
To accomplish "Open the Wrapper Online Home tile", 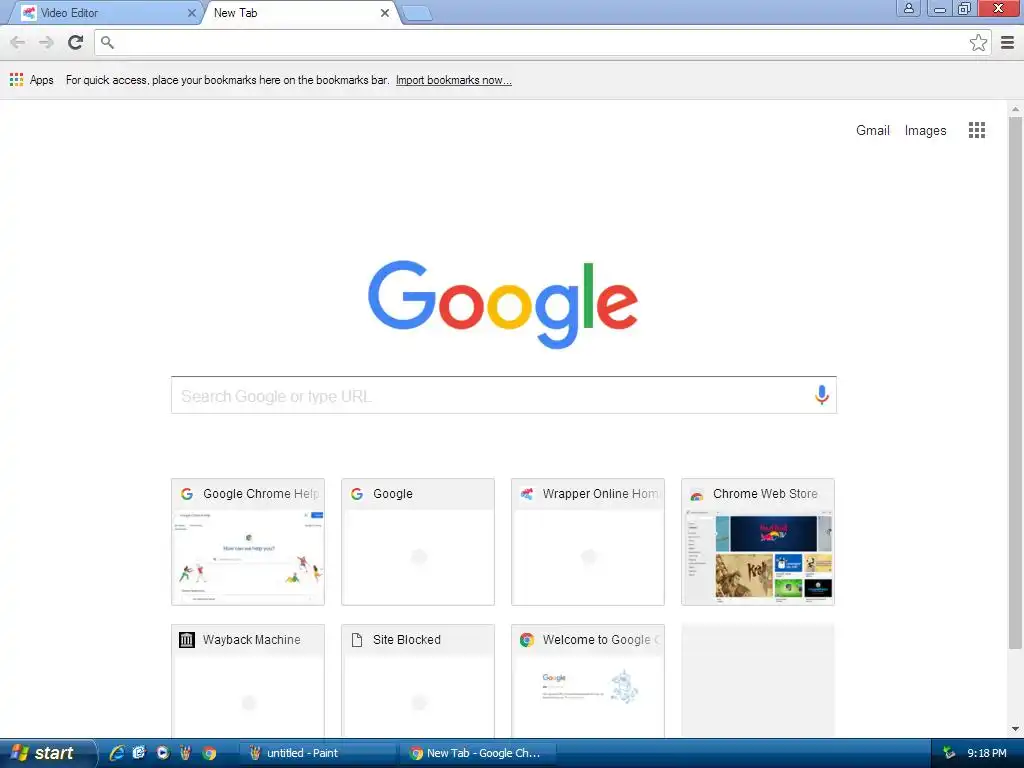I will point(588,541).
